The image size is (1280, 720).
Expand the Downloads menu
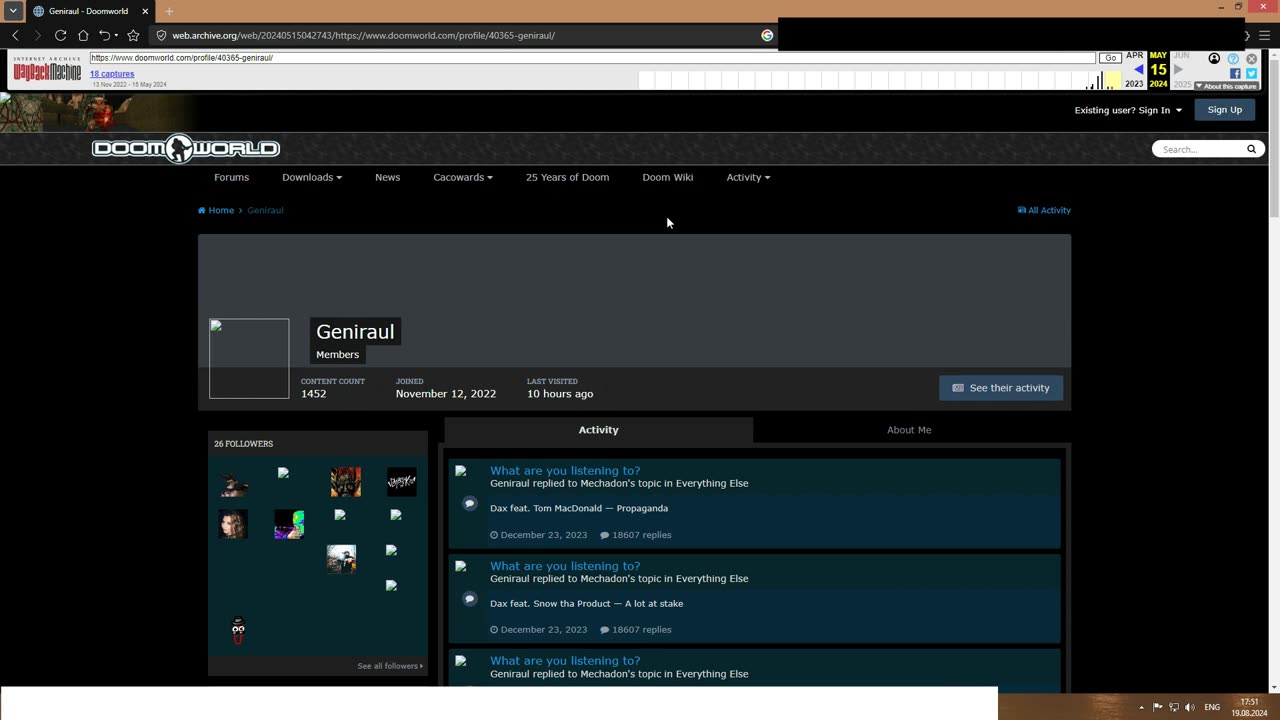[x=312, y=177]
